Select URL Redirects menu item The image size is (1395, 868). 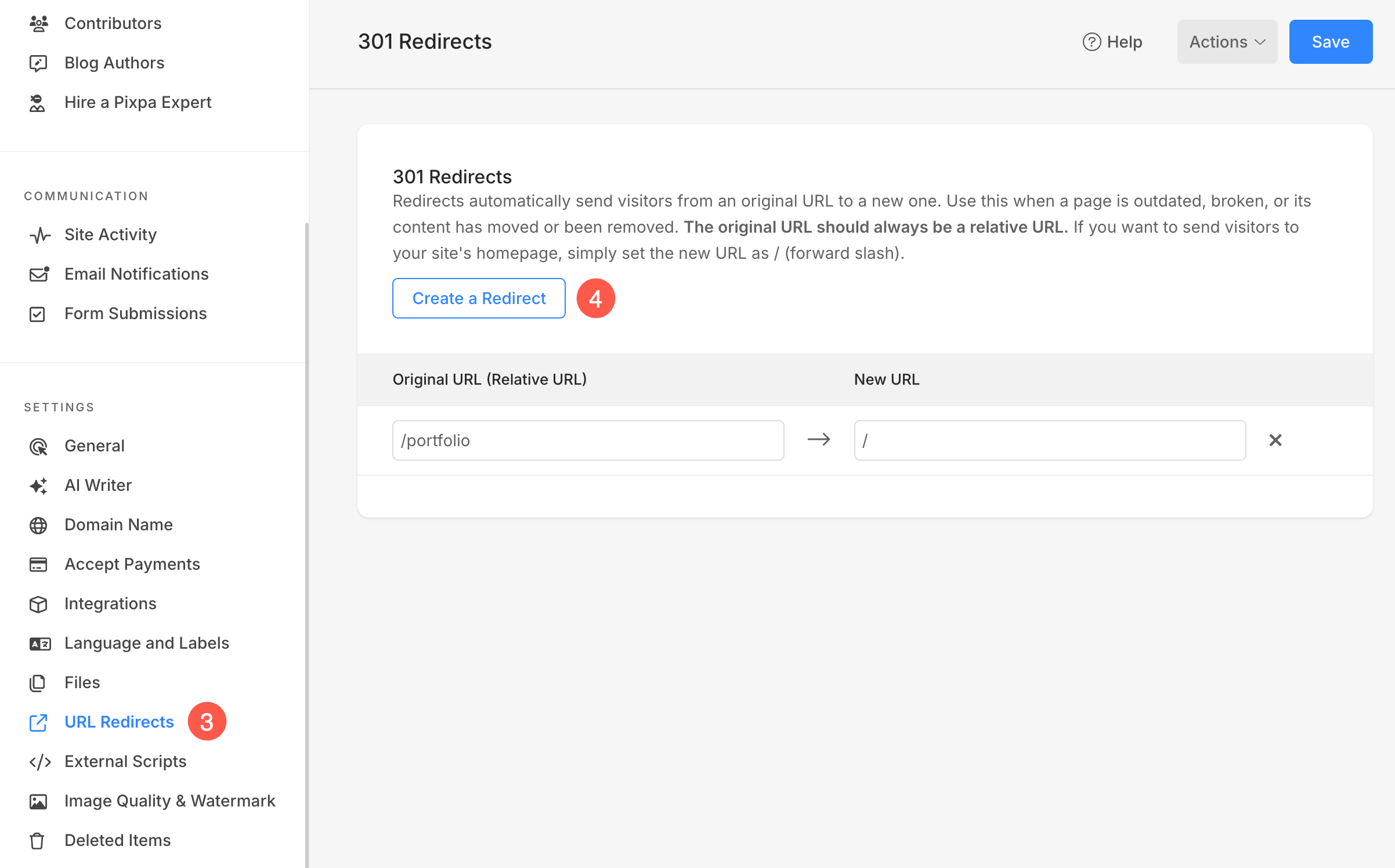point(119,722)
